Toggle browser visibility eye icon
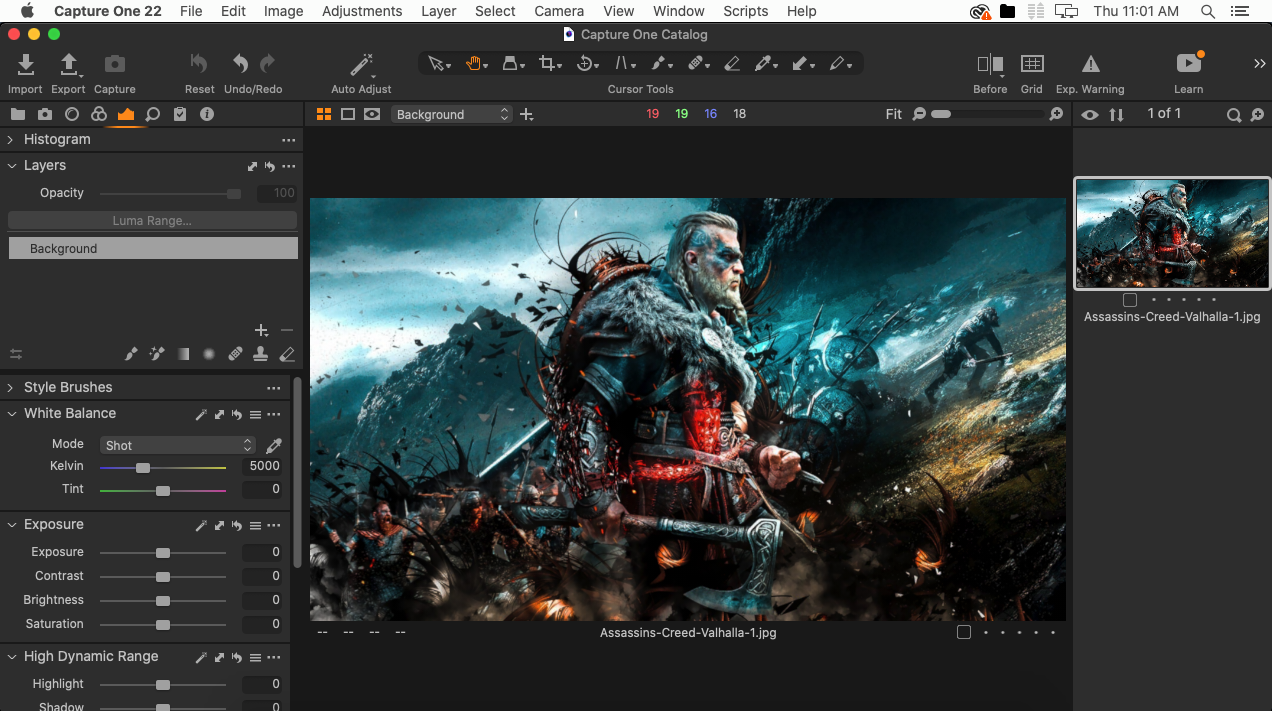1272x711 pixels. [x=1090, y=114]
